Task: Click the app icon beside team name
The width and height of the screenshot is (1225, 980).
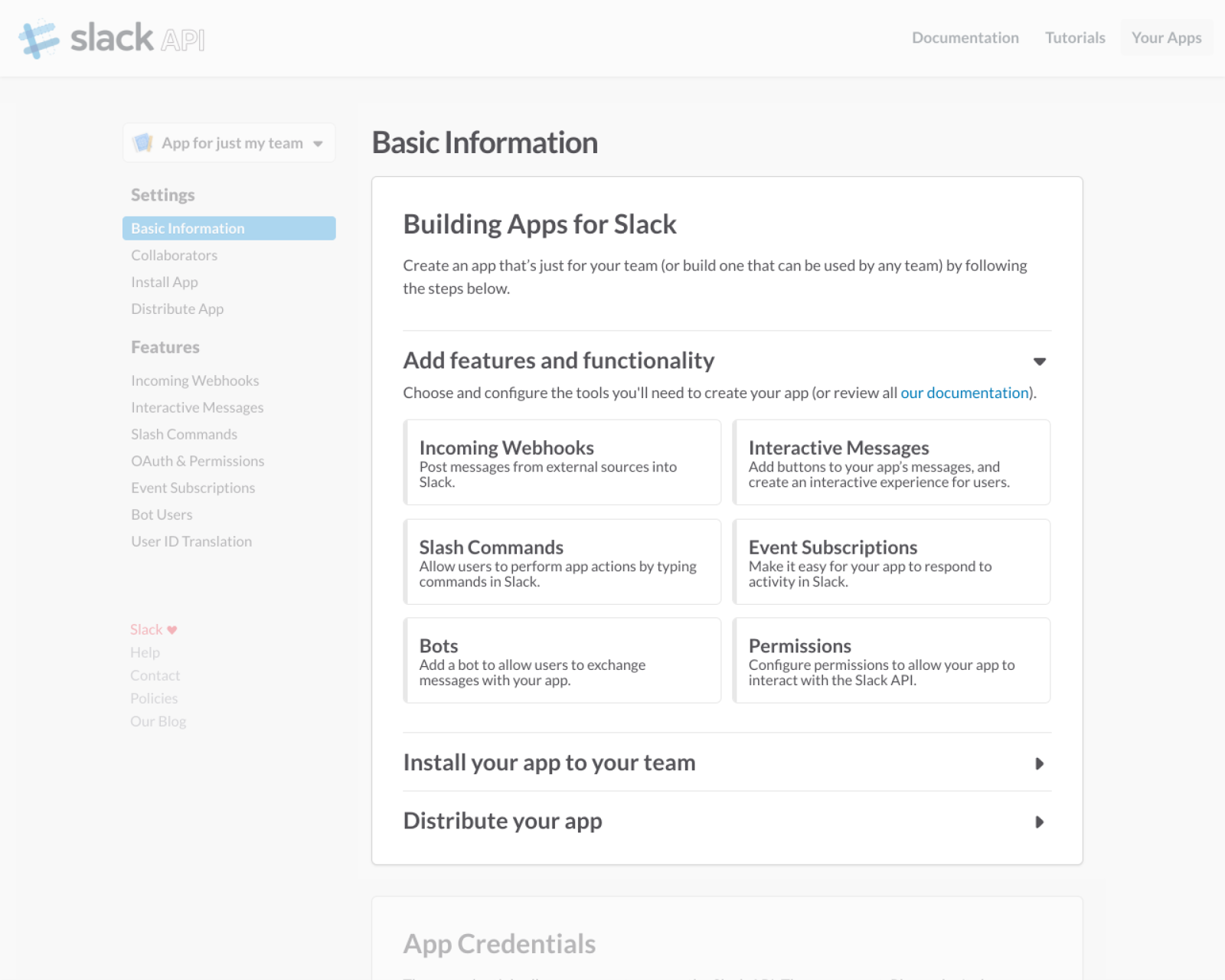Action: pyautogui.click(x=143, y=143)
